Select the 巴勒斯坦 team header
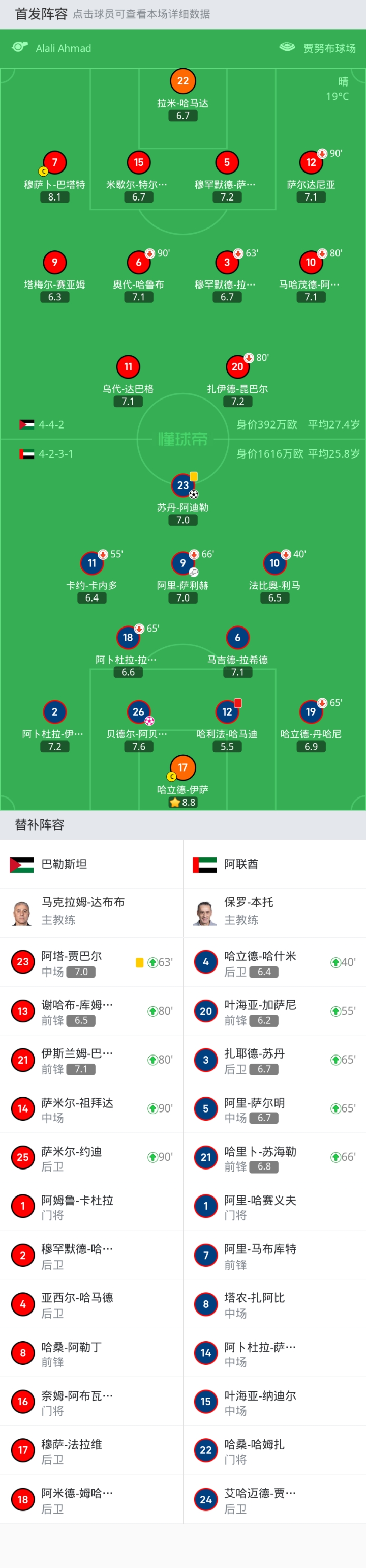The image size is (366, 1568). coord(64,864)
